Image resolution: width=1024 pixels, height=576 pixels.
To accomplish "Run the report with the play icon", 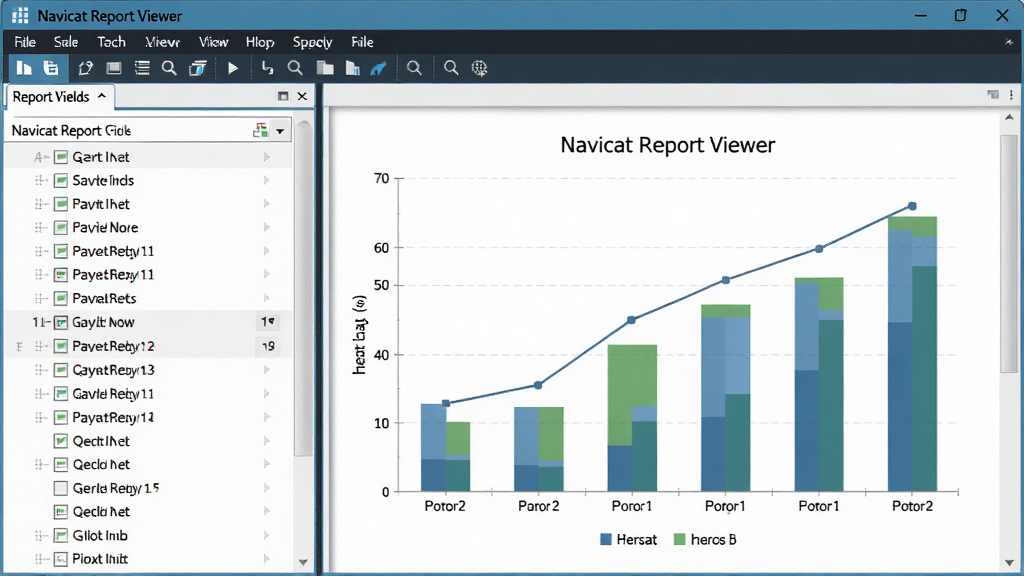I will coord(232,68).
